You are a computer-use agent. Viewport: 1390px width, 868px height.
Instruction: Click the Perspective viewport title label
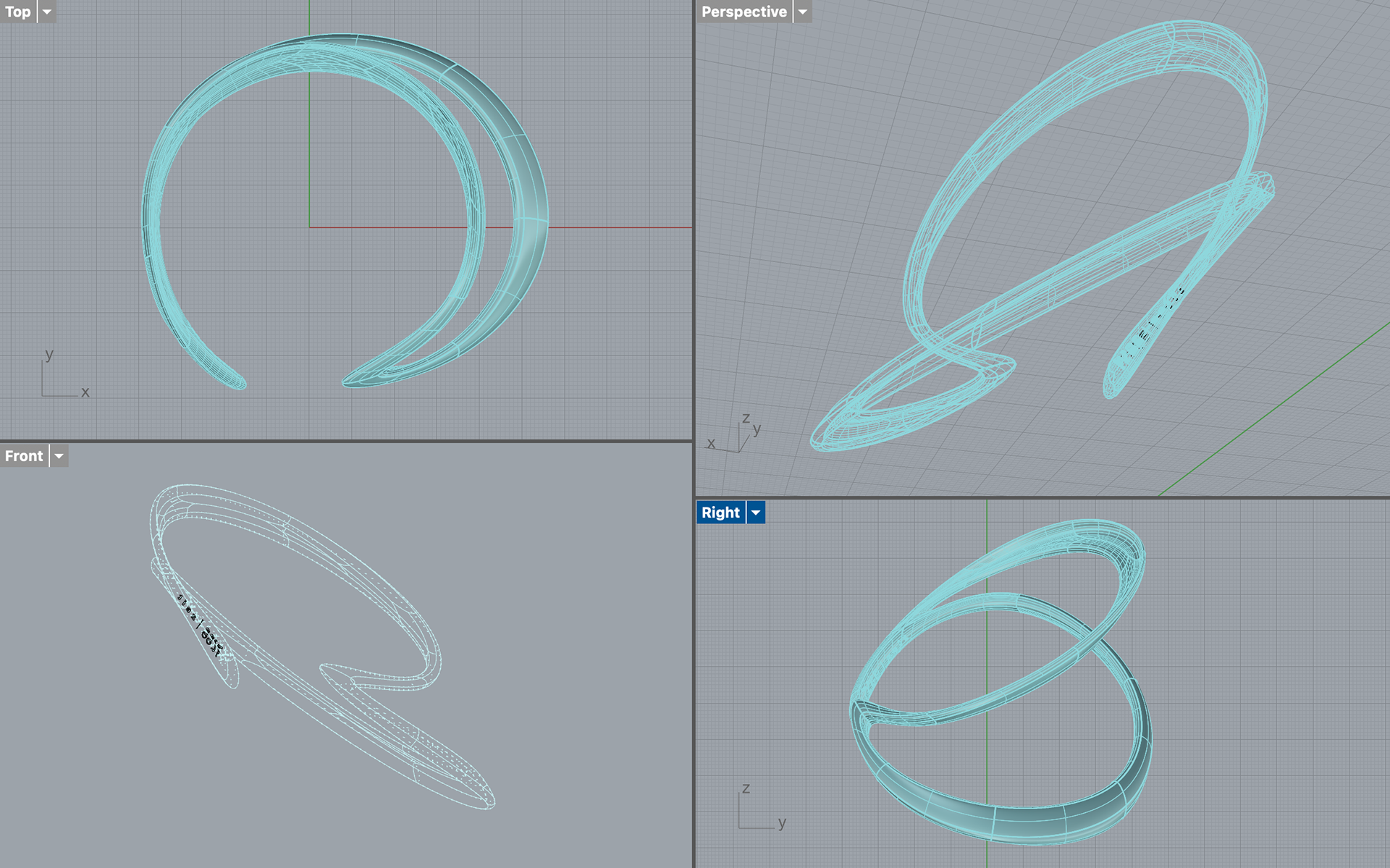click(x=744, y=12)
